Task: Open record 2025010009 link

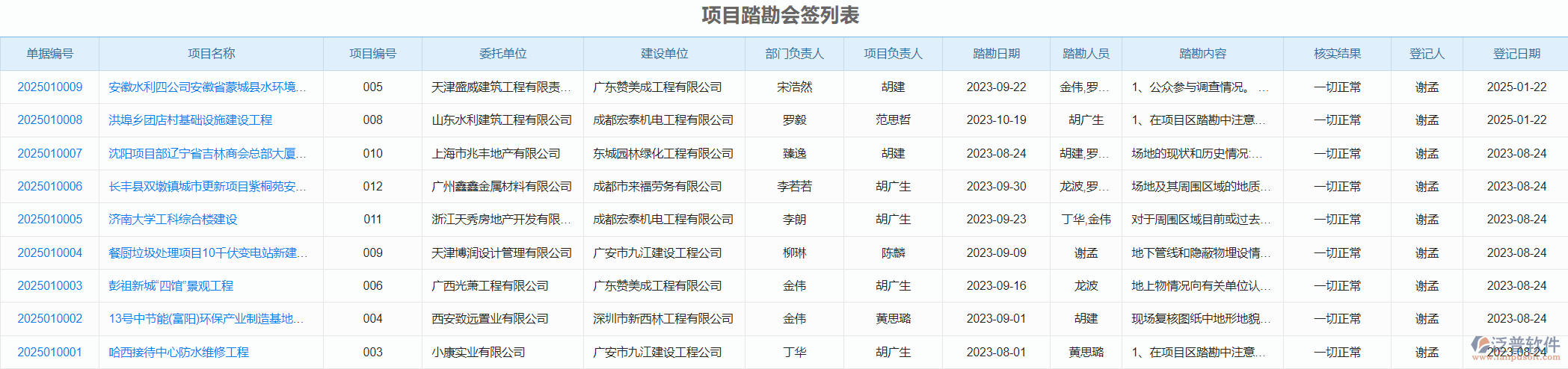Action: pyautogui.click(x=50, y=87)
